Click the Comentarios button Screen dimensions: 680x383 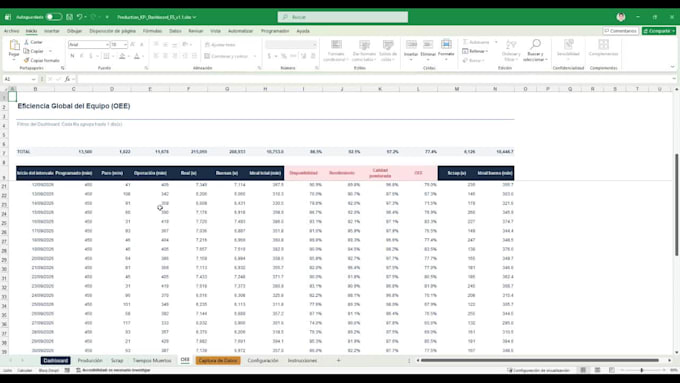(620, 31)
